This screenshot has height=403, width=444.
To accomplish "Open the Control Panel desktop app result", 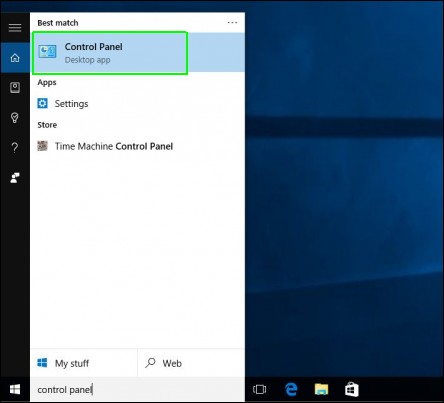I will (137, 53).
